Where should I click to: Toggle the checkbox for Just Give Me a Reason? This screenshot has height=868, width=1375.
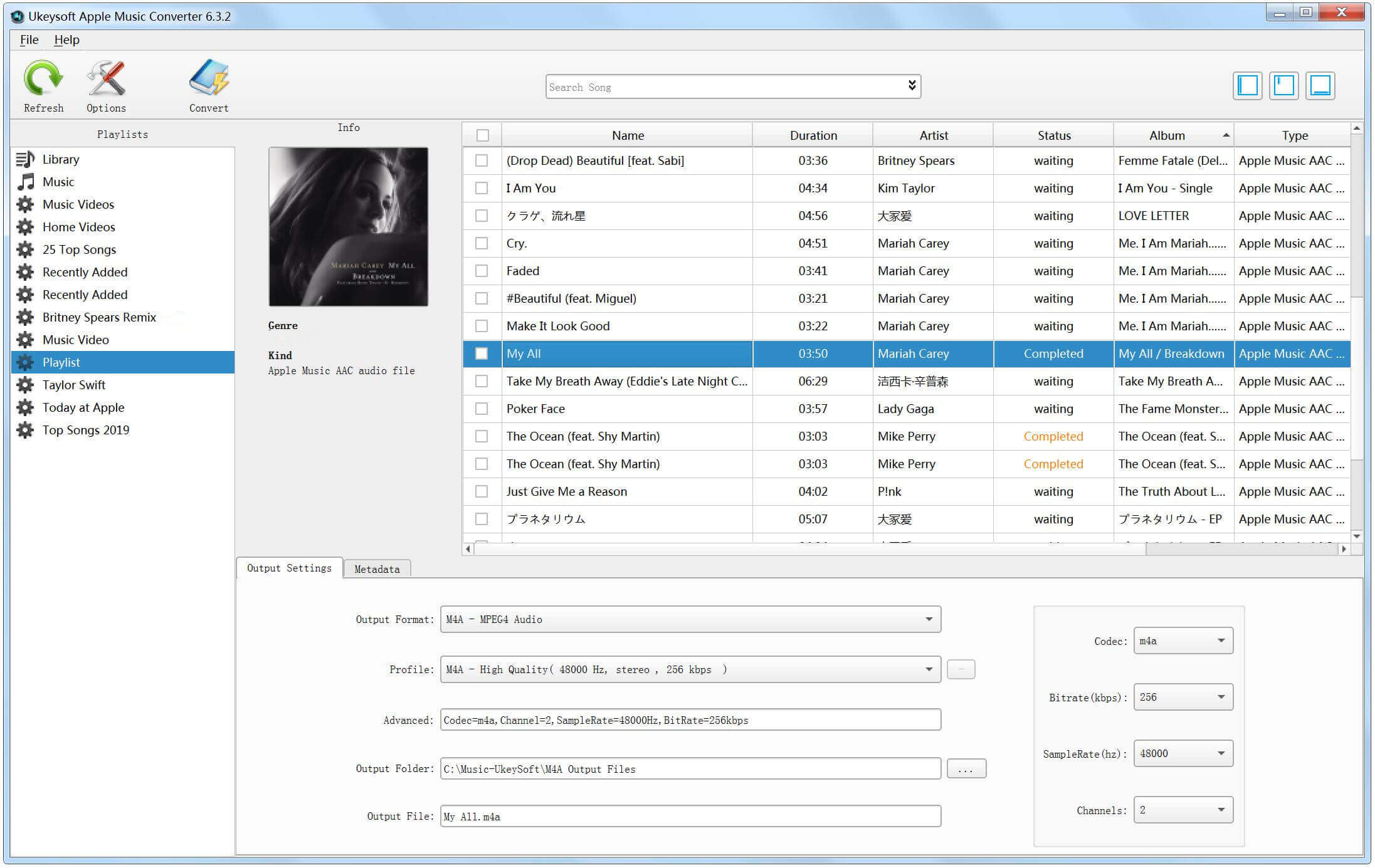(x=481, y=491)
